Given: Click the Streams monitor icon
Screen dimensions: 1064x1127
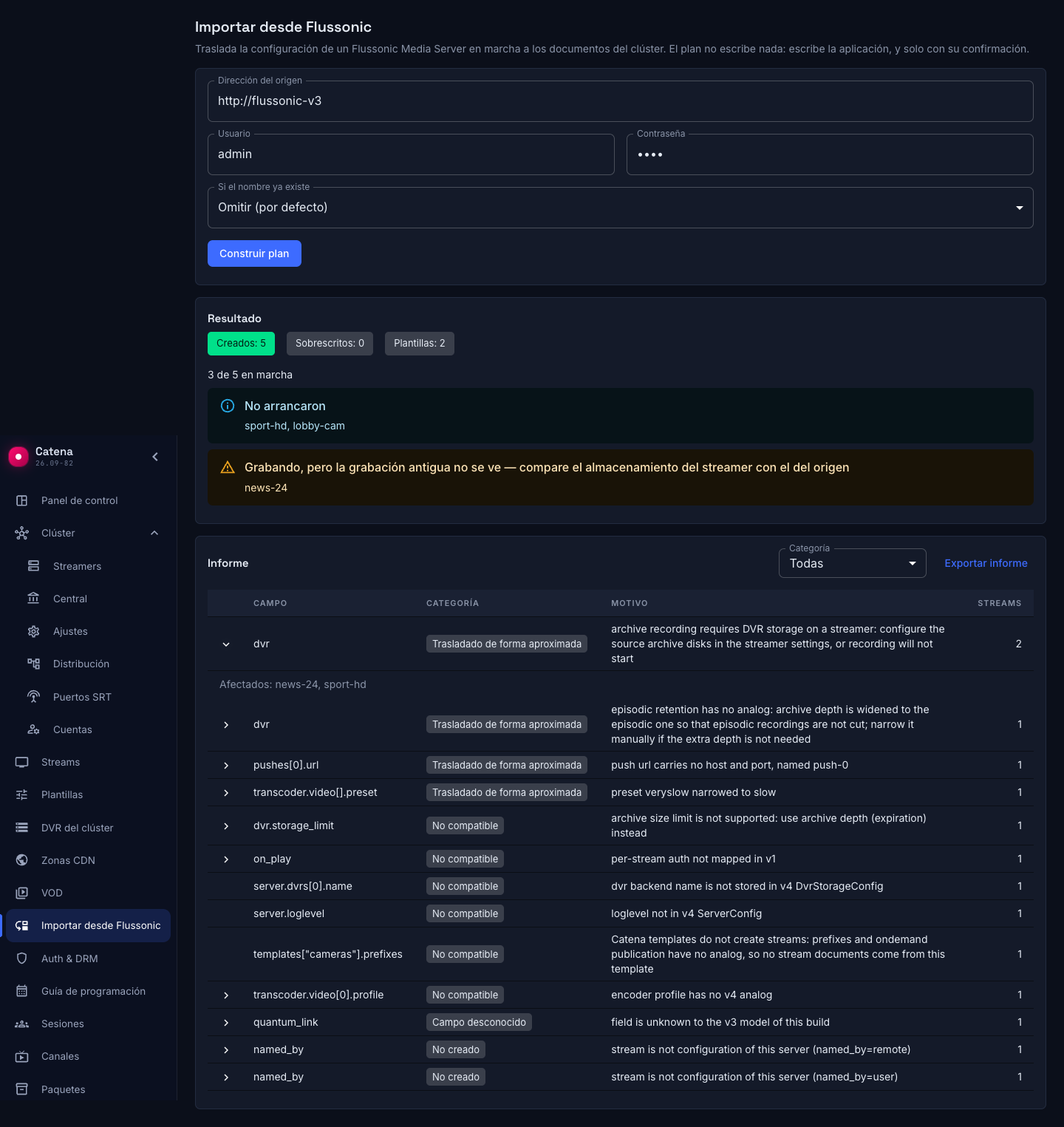Looking at the screenshot, I should 22,762.
